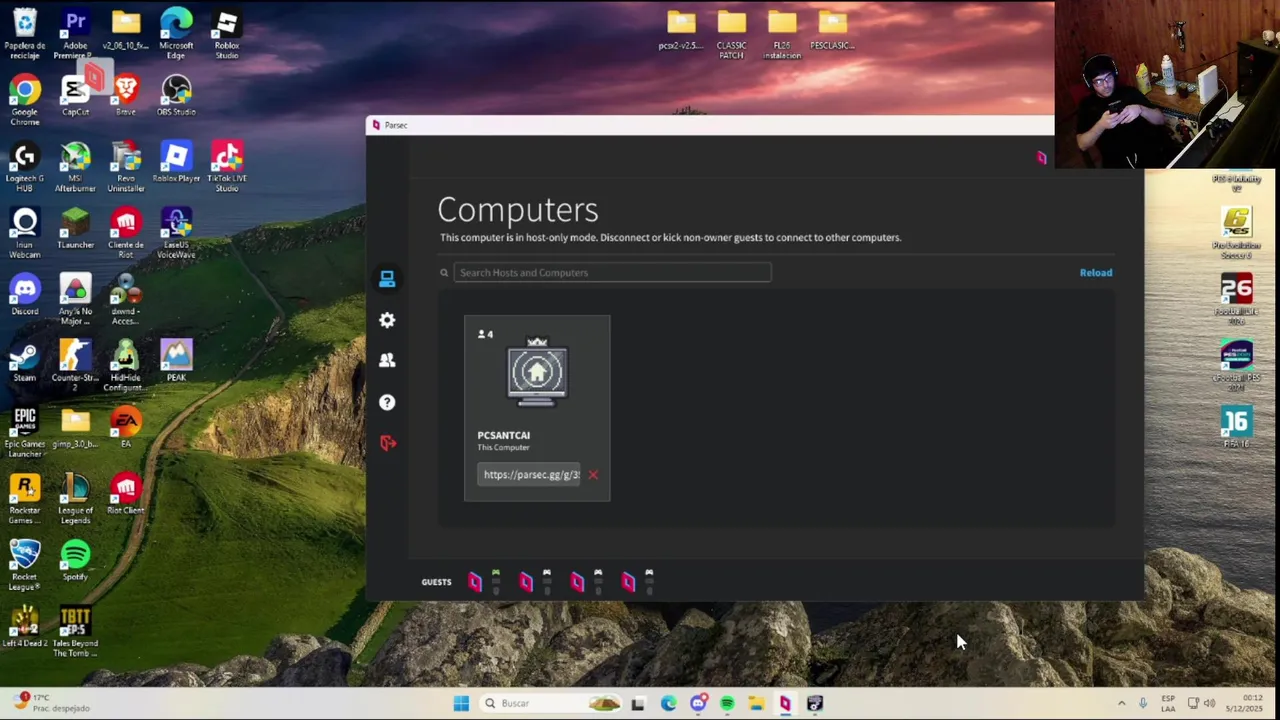Open Microsoft Edge desktop shortcut
Viewport: 1280px width, 720px height.
[176, 33]
